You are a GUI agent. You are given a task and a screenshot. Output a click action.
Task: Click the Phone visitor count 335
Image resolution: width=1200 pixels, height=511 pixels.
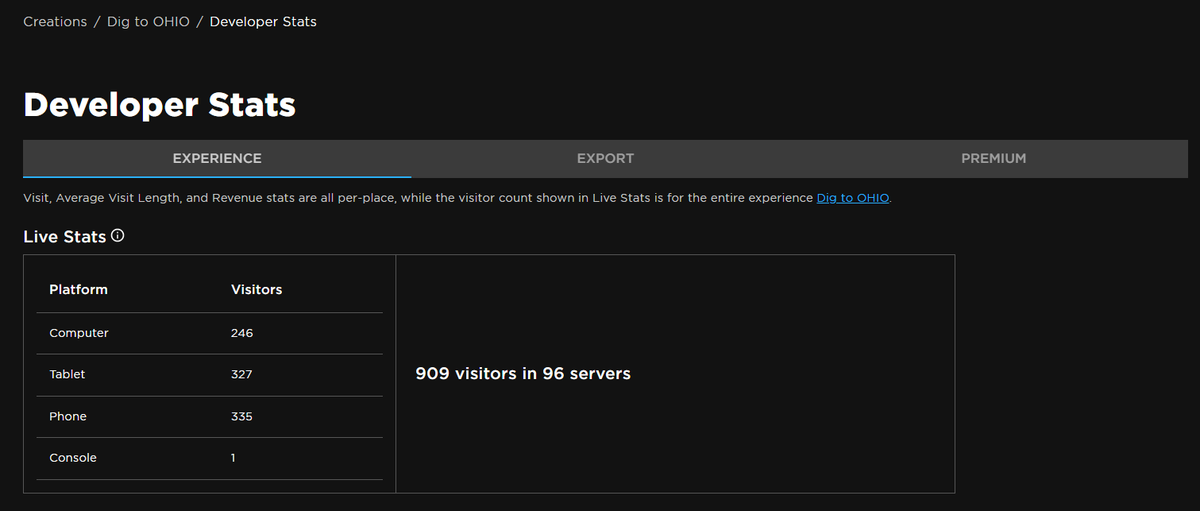[x=242, y=416]
